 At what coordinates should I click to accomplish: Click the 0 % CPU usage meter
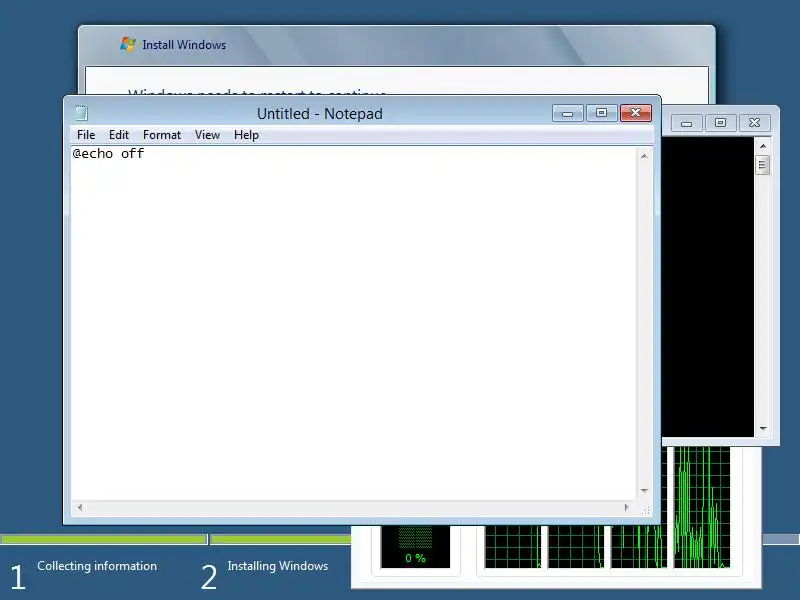click(x=415, y=547)
